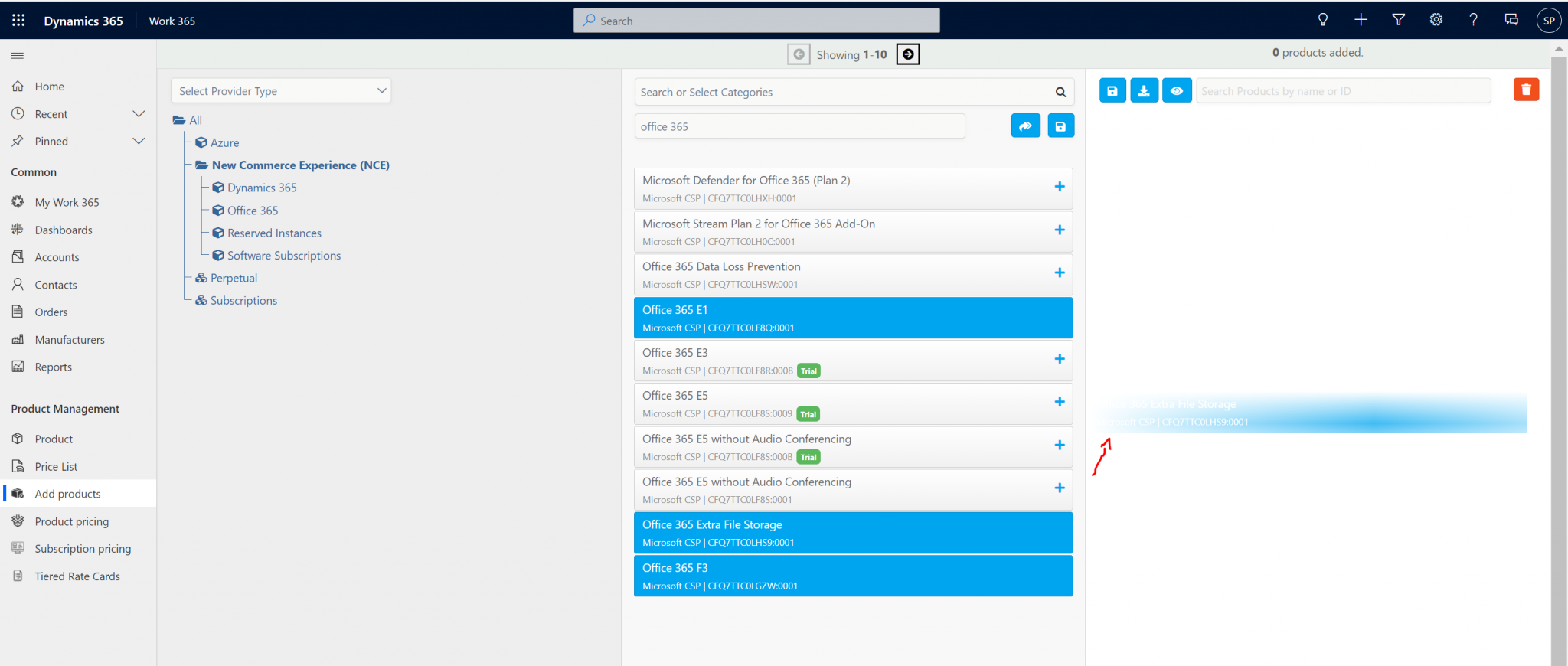The width and height of the screenshot is (1568, 666).
Task: Click the save icon in added products toolbar
Action: click(x=1112, y=90)
